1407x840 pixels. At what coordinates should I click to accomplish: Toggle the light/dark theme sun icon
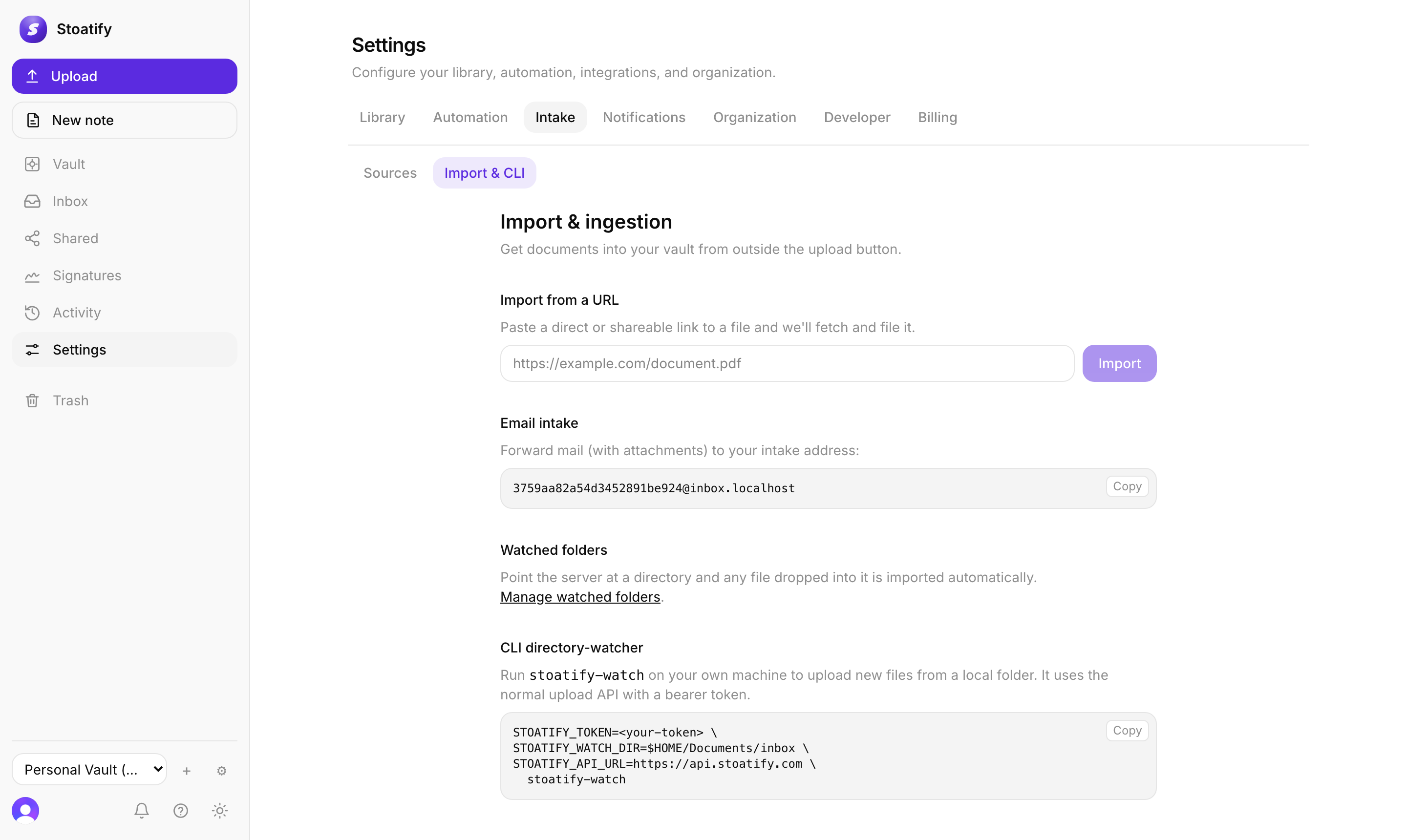[220, 811]
